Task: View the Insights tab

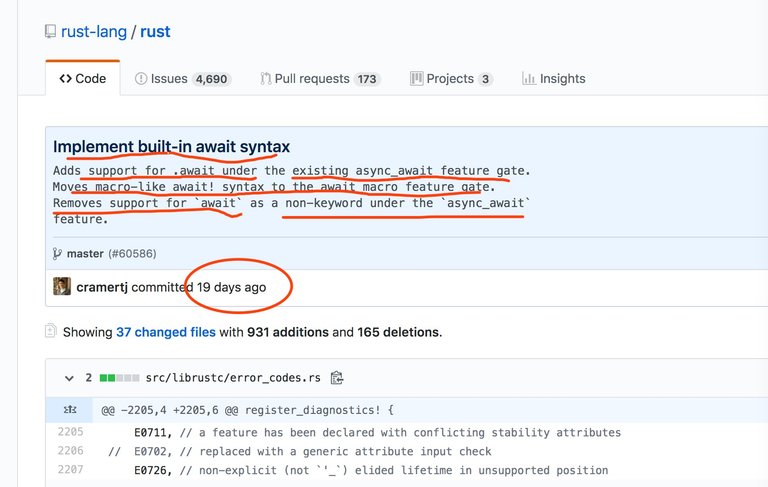Action: click(x=554, y=79)
